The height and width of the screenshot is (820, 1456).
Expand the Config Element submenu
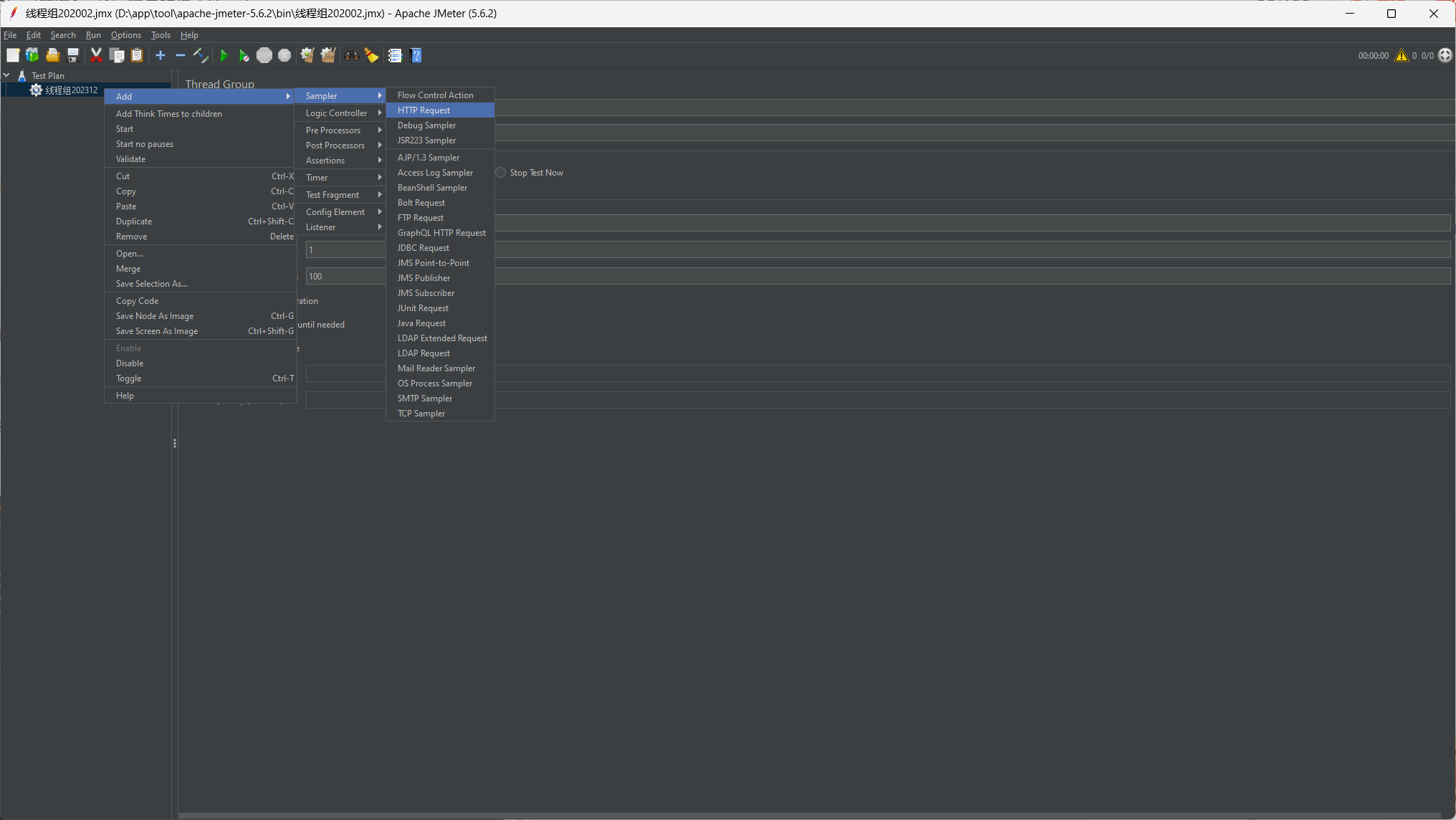340,211
